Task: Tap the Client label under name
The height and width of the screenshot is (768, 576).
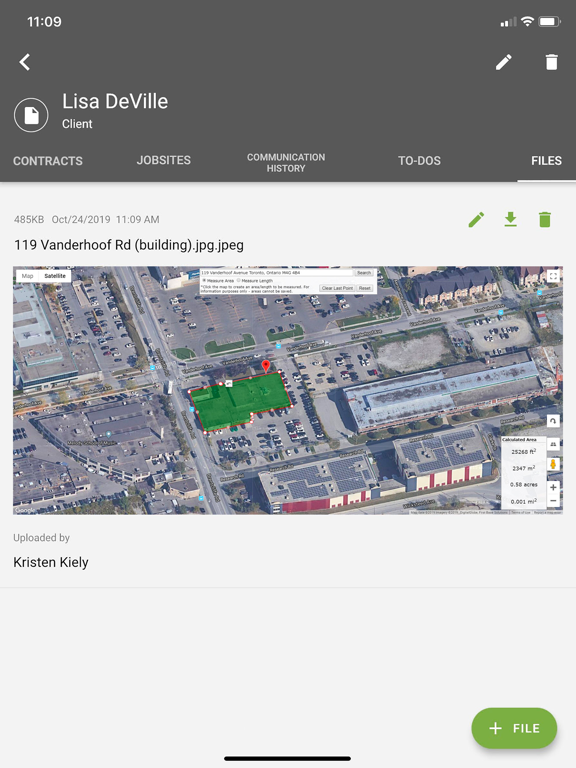Action: pos(77,124)
